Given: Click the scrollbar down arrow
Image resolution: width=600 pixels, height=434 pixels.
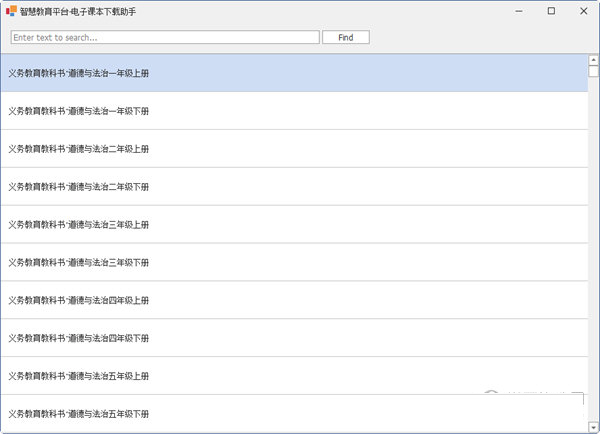Looking at the screenshot, I should (x=593, y=428).
